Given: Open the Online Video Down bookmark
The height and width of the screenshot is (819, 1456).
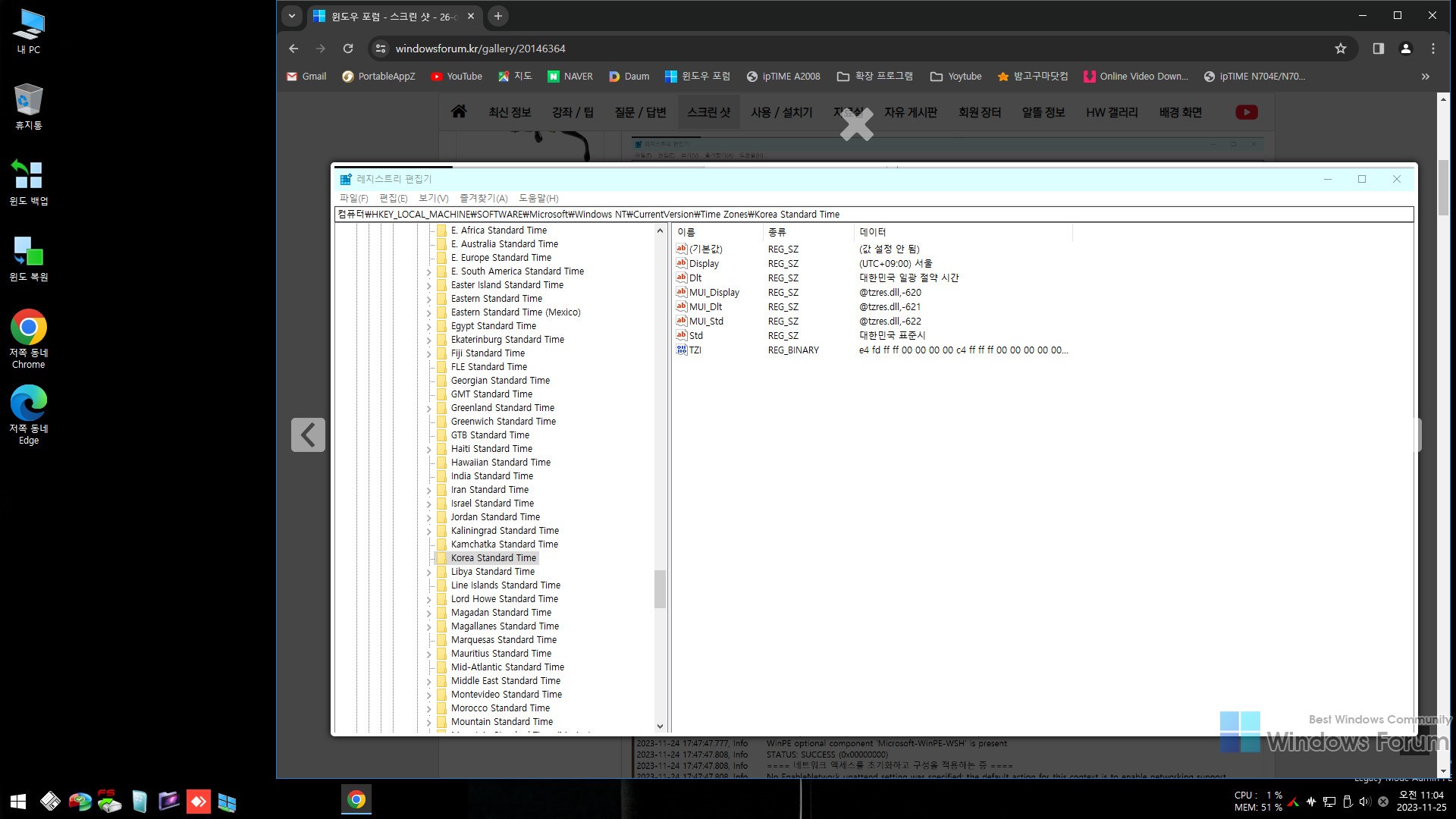Looking at the screenshot, I should click(1136, 77).
